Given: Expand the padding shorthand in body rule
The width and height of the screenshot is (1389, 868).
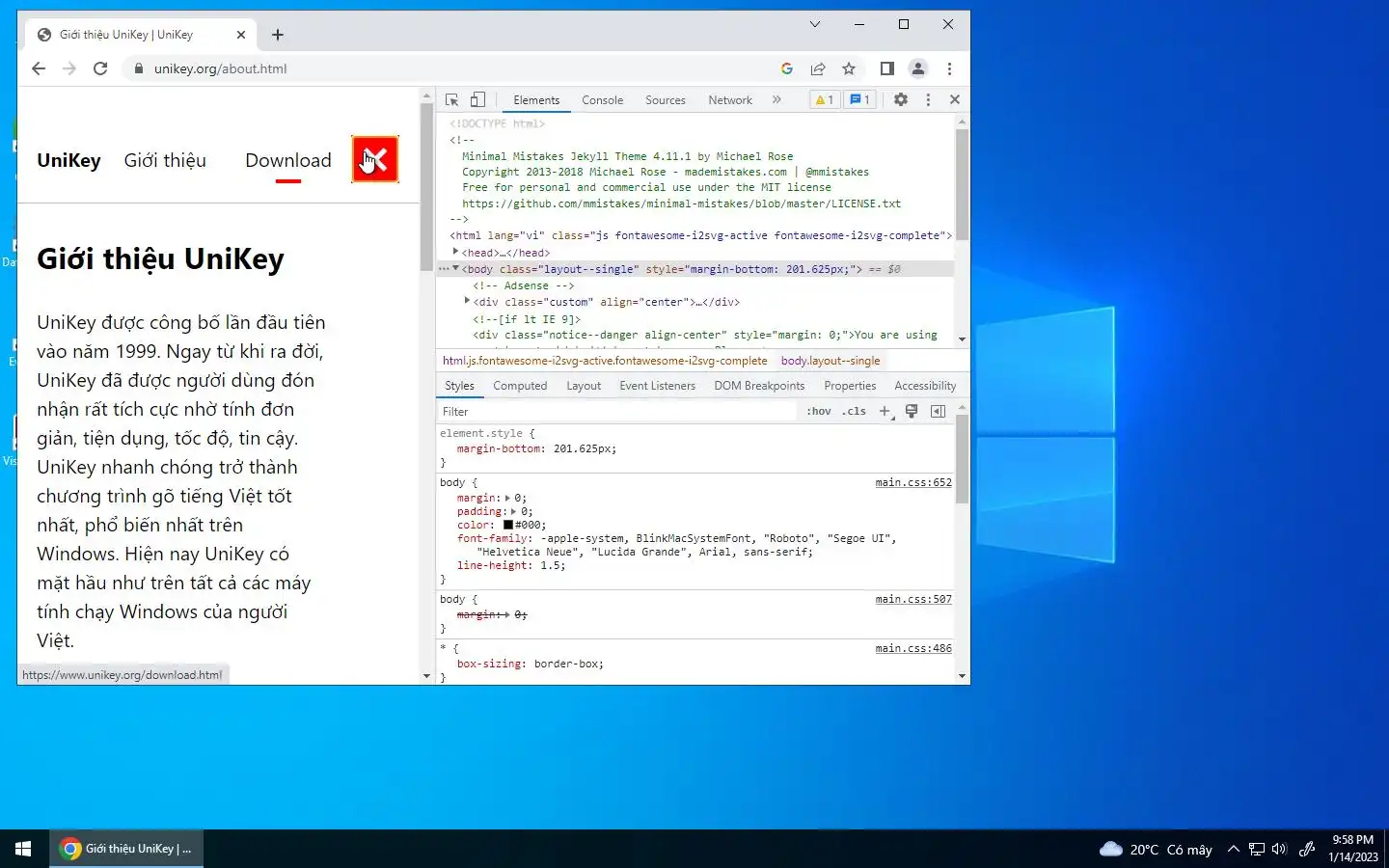Looking at the screenshot, I should [x=514, y=512].
